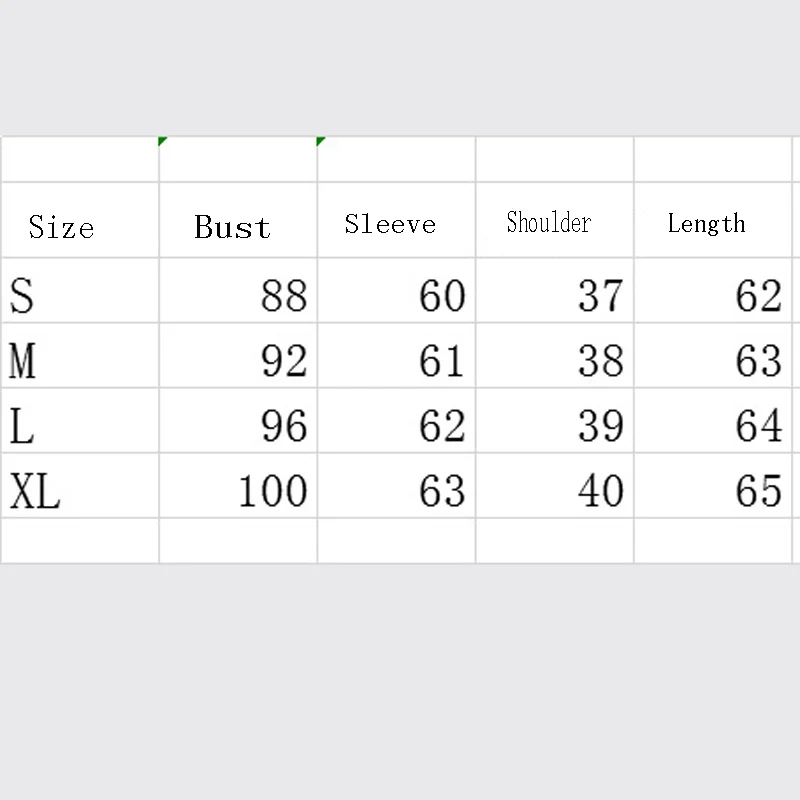The image size is (800, 800).
Task: Select the Length value 65 cell
Action: (x=713, y=486)
